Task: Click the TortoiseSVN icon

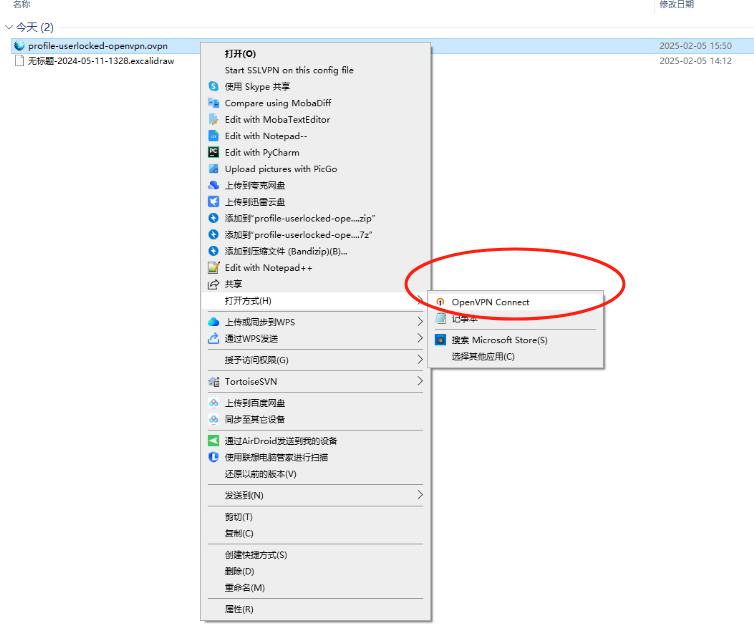Action: 214,382
